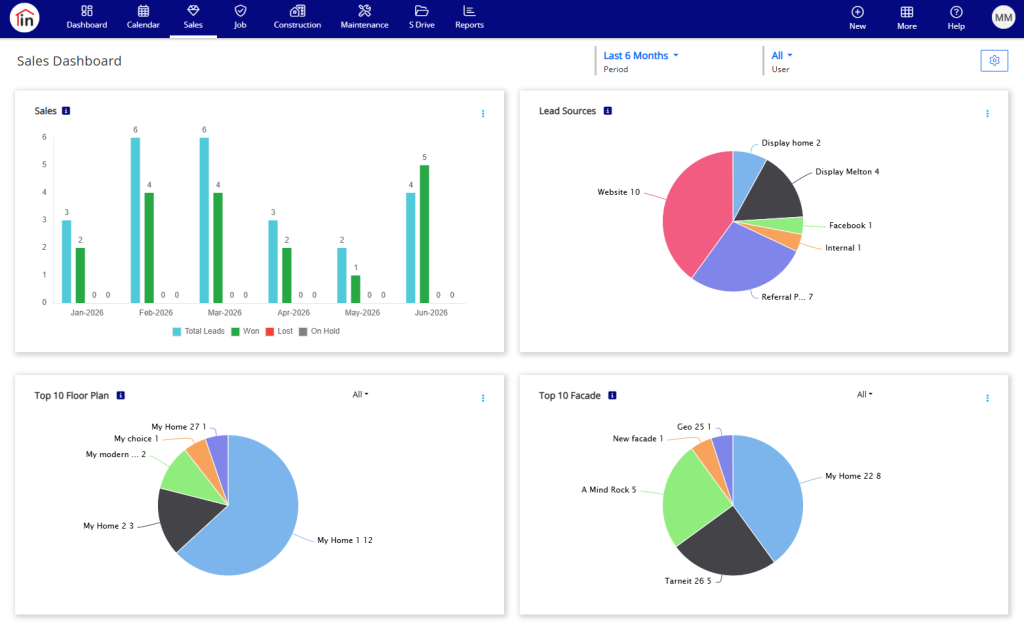Open the Calendar icon in top navigation
The height and width of the screenshot is (625, 1024).
point(143,11)
